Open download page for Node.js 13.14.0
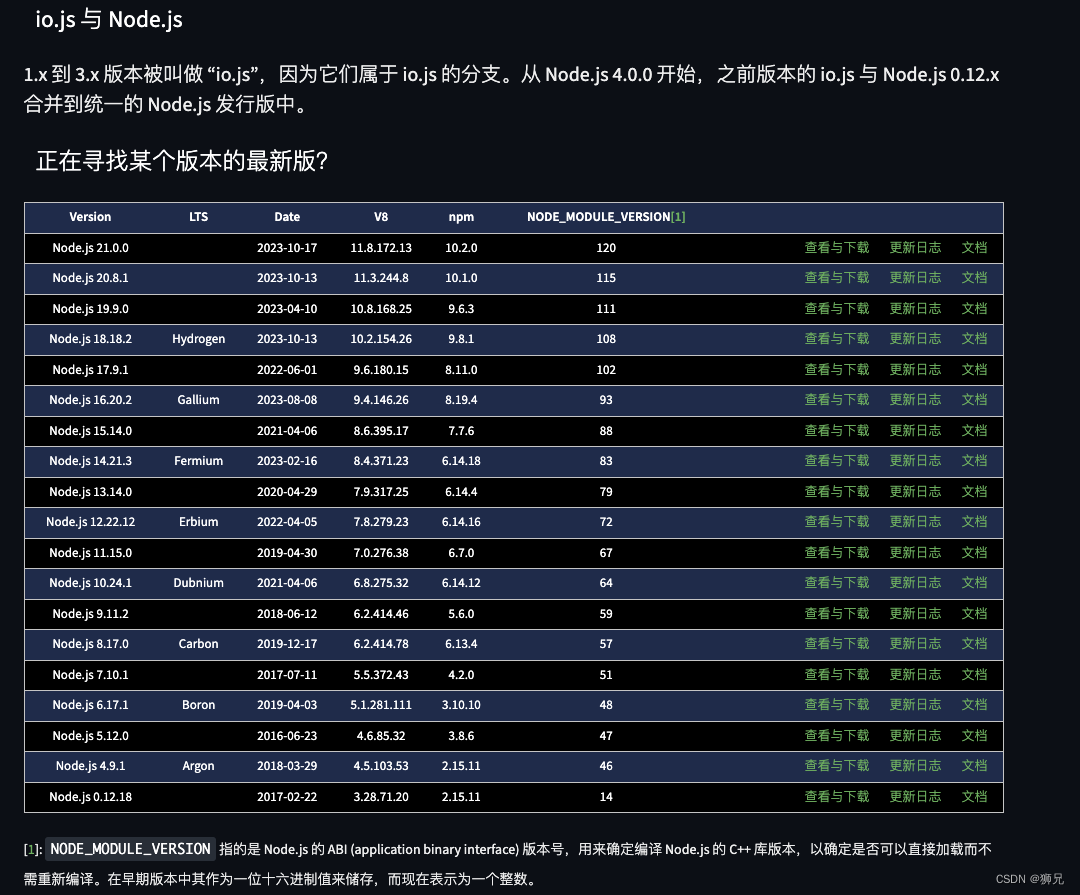Image resolution: width=1080 pixels, height=895 pixels. tap(836, 491)
